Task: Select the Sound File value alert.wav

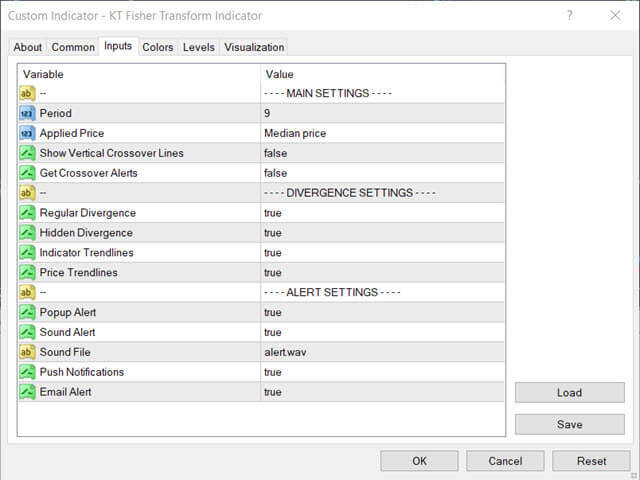Action: pyautogui.click(x=285, y=352)
